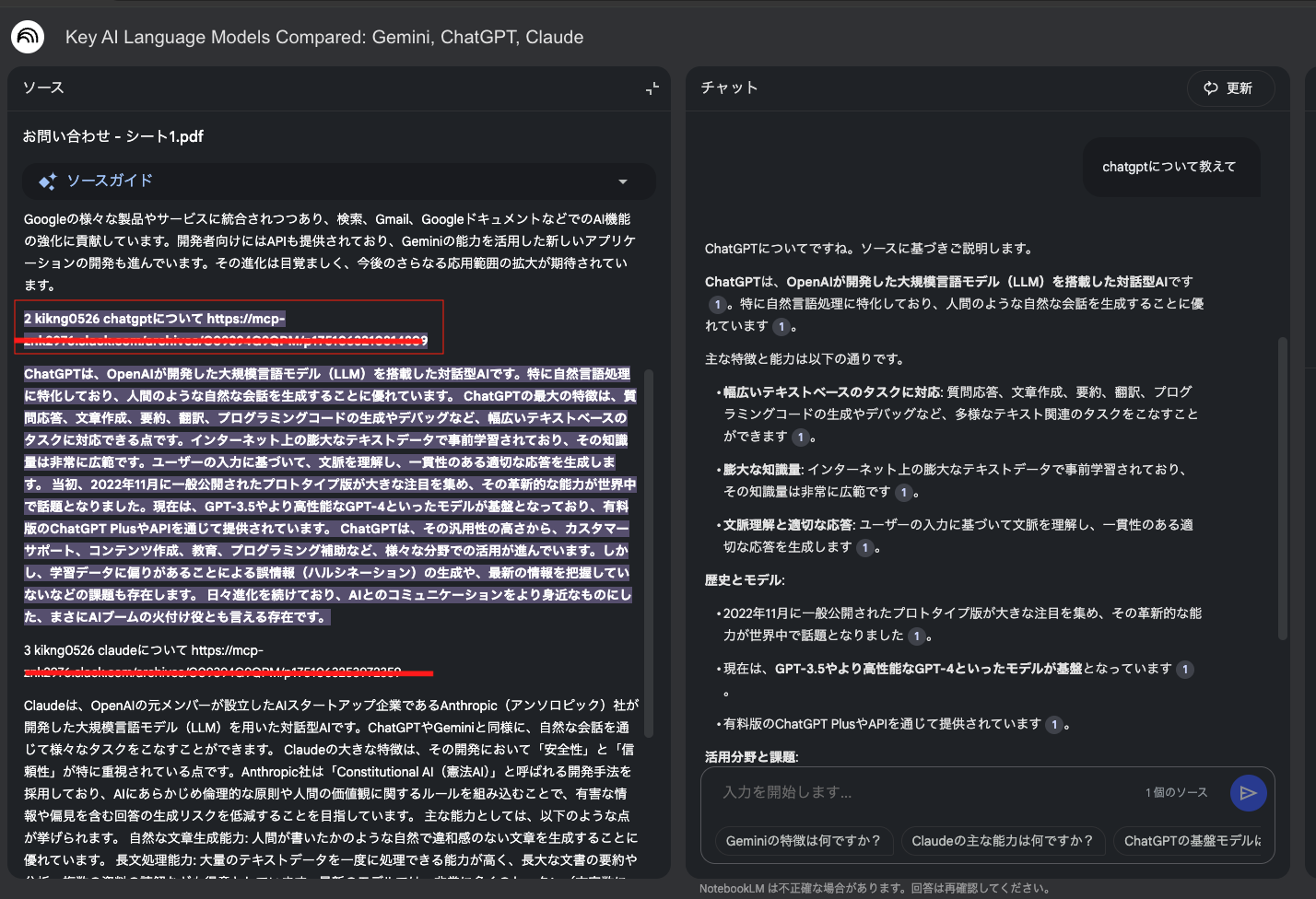Open NotebookLM home via the logo icon
The height and width of the screenshot is (899, 1316).
click(27, 37)
